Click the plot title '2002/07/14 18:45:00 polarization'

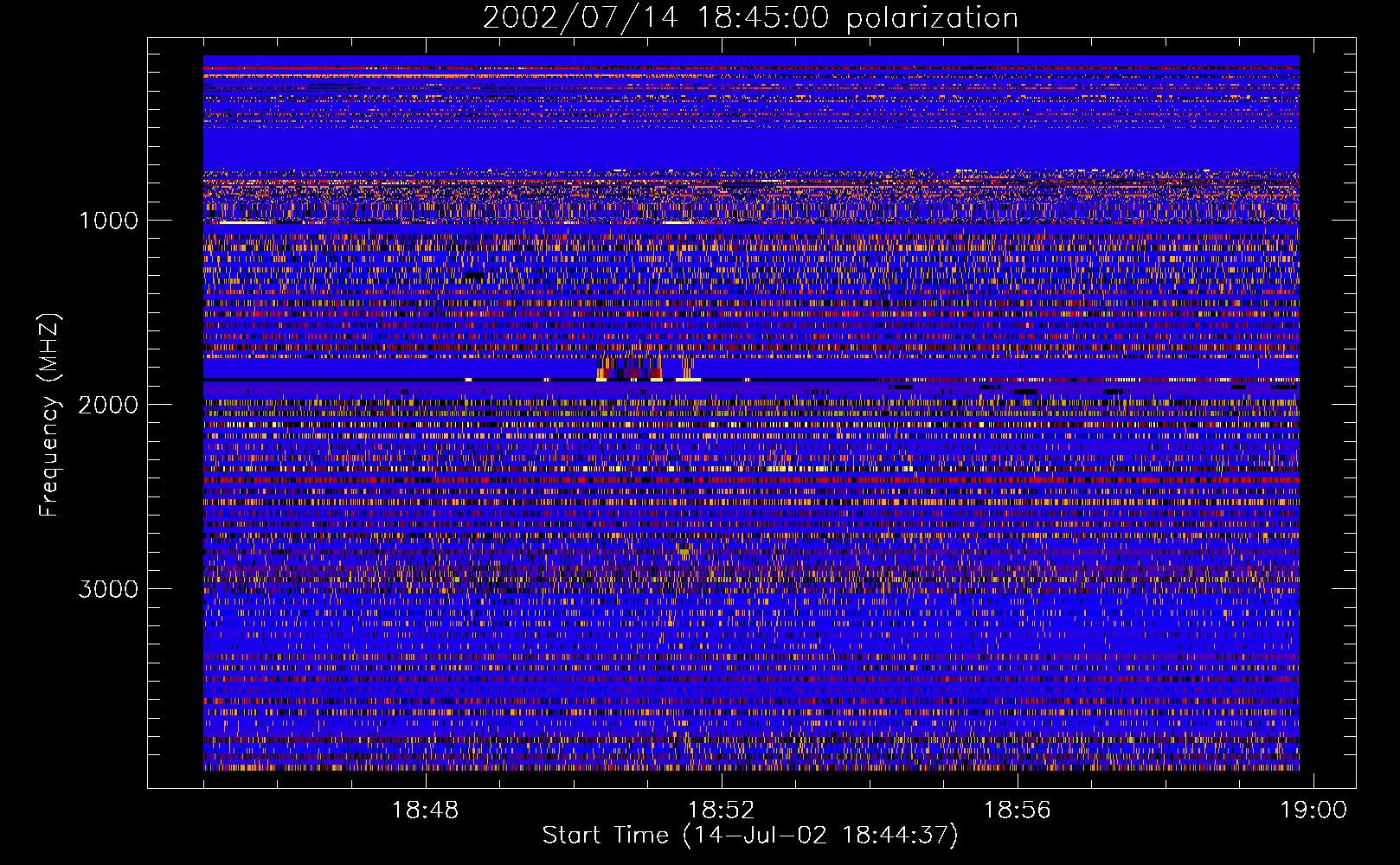tap(750, 17)
